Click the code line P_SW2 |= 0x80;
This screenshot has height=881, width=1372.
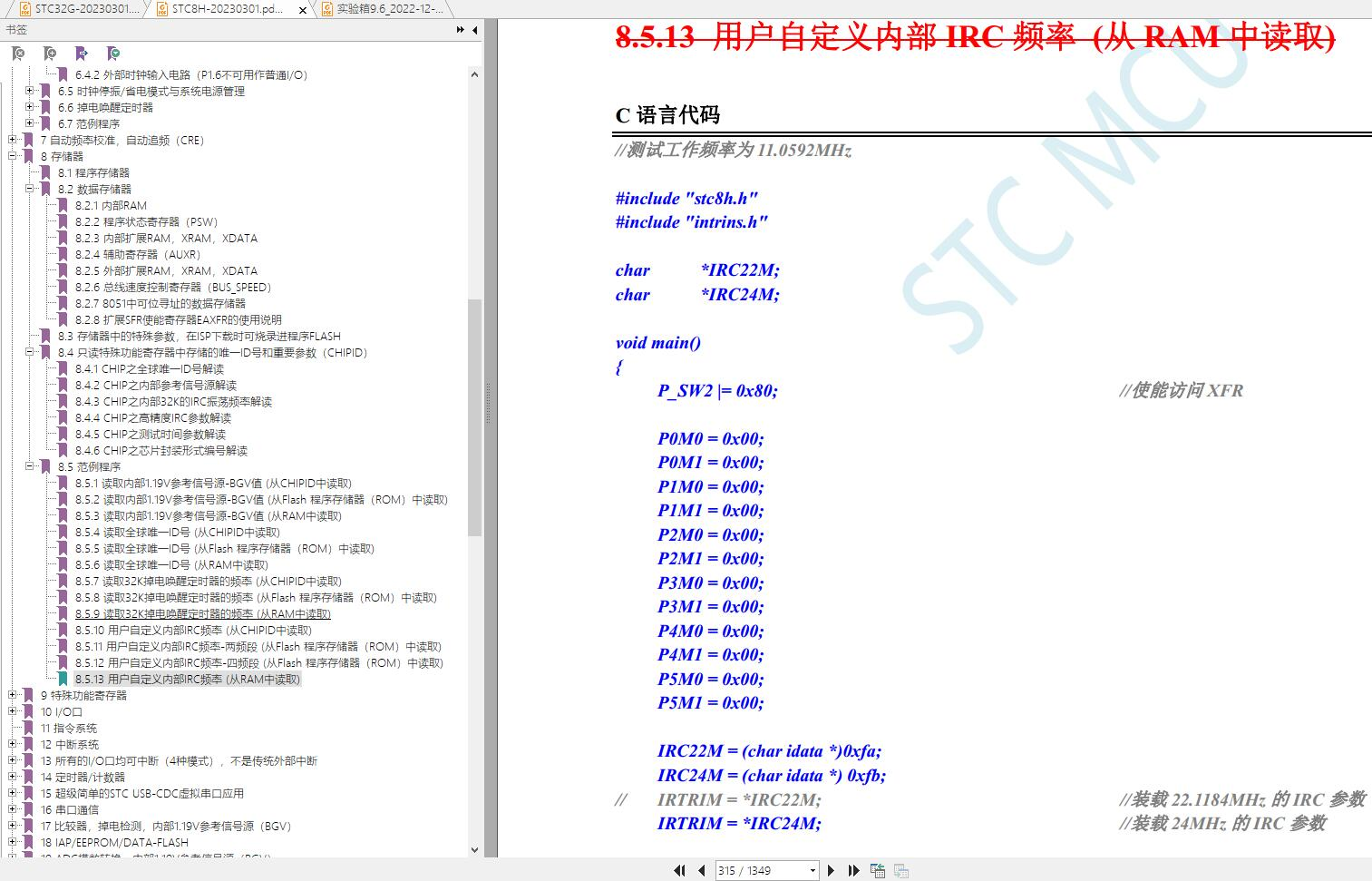(x=717, y=391)
